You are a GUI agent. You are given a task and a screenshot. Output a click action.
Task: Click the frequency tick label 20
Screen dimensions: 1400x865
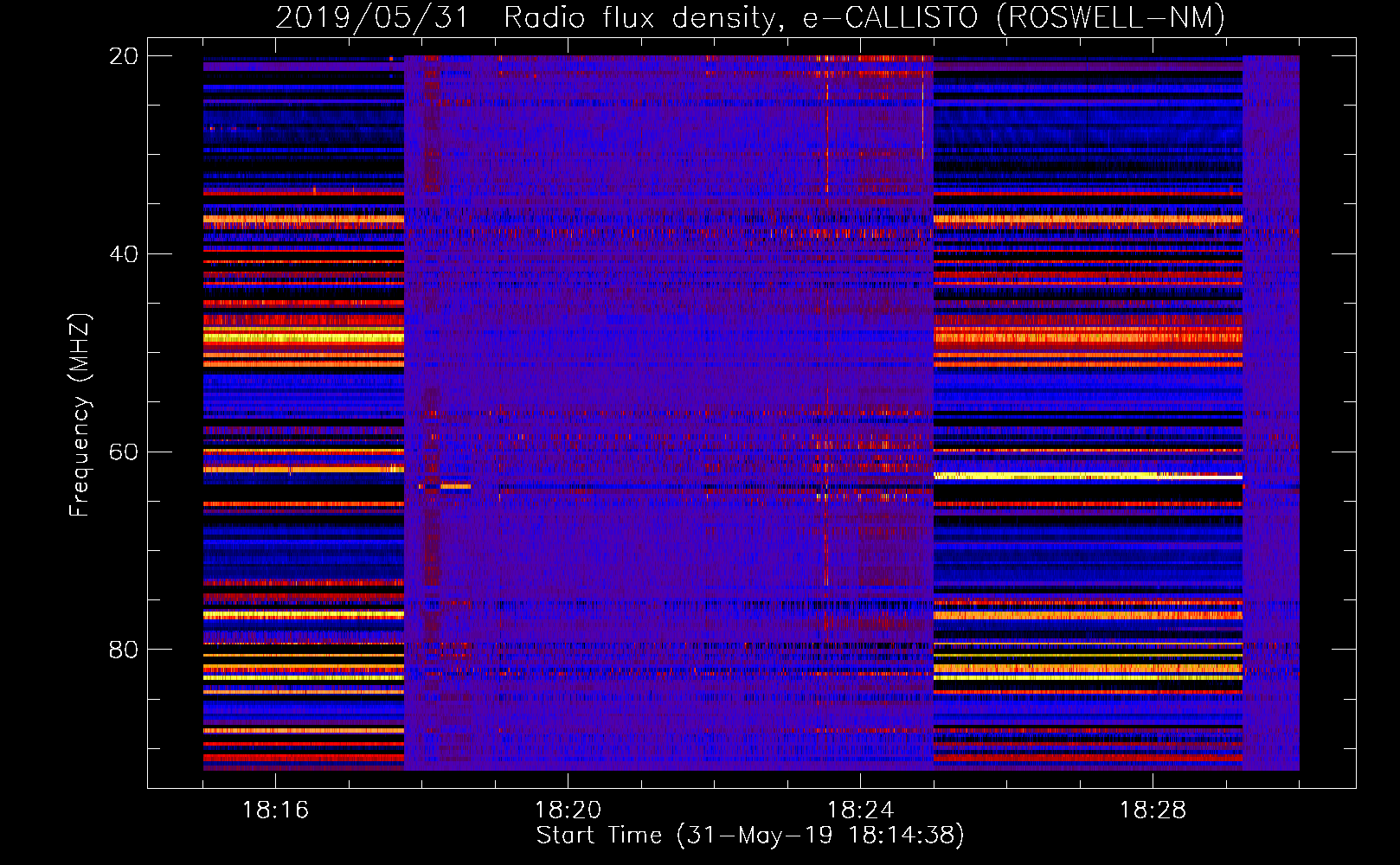click(124, 56)
